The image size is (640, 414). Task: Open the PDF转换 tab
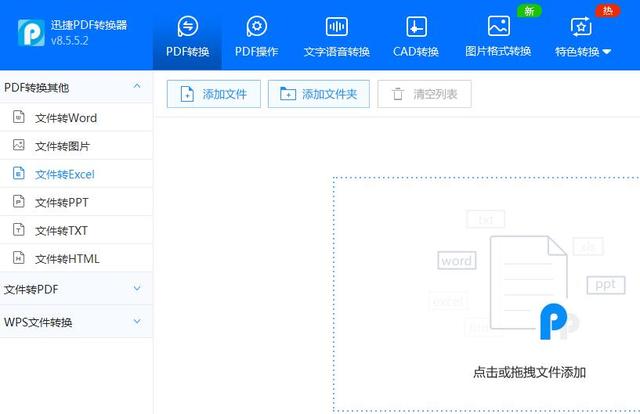tap(187, 36)
